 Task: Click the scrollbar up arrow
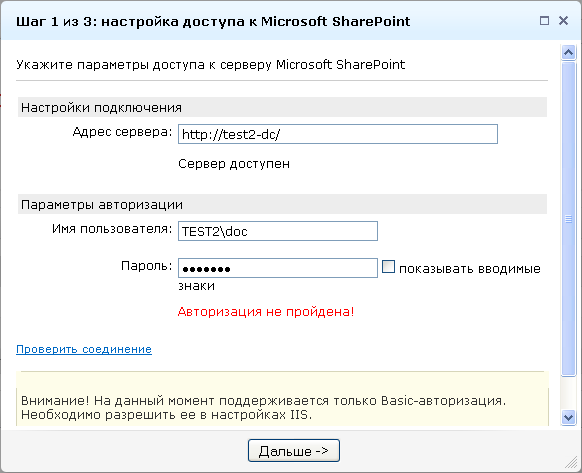click(568, 52)
